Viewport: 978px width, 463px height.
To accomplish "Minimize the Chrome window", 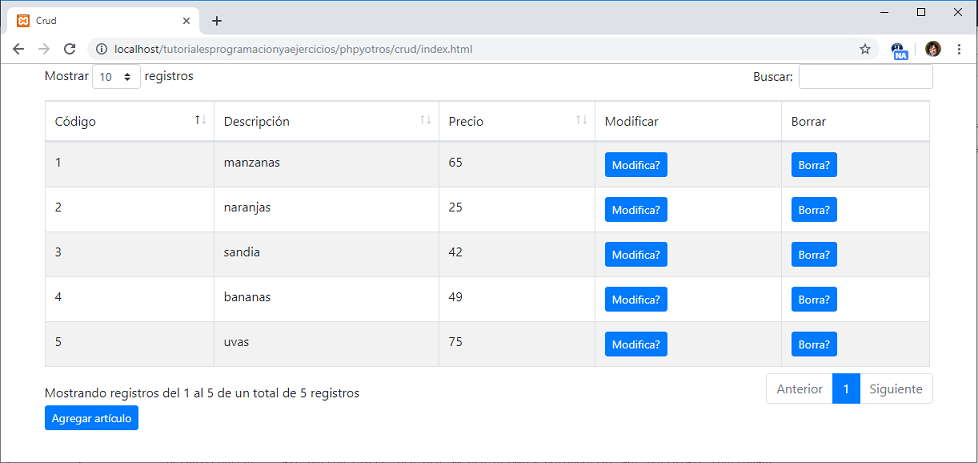I will pyautogui.click(x=884, y=12).
